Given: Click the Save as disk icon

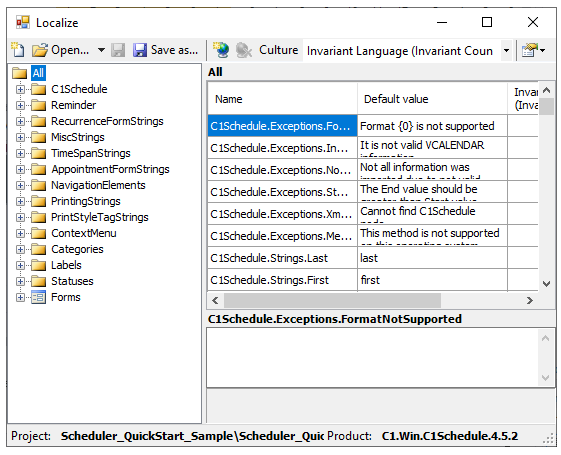Looking at the screenshot, I should tap(140, 50).
